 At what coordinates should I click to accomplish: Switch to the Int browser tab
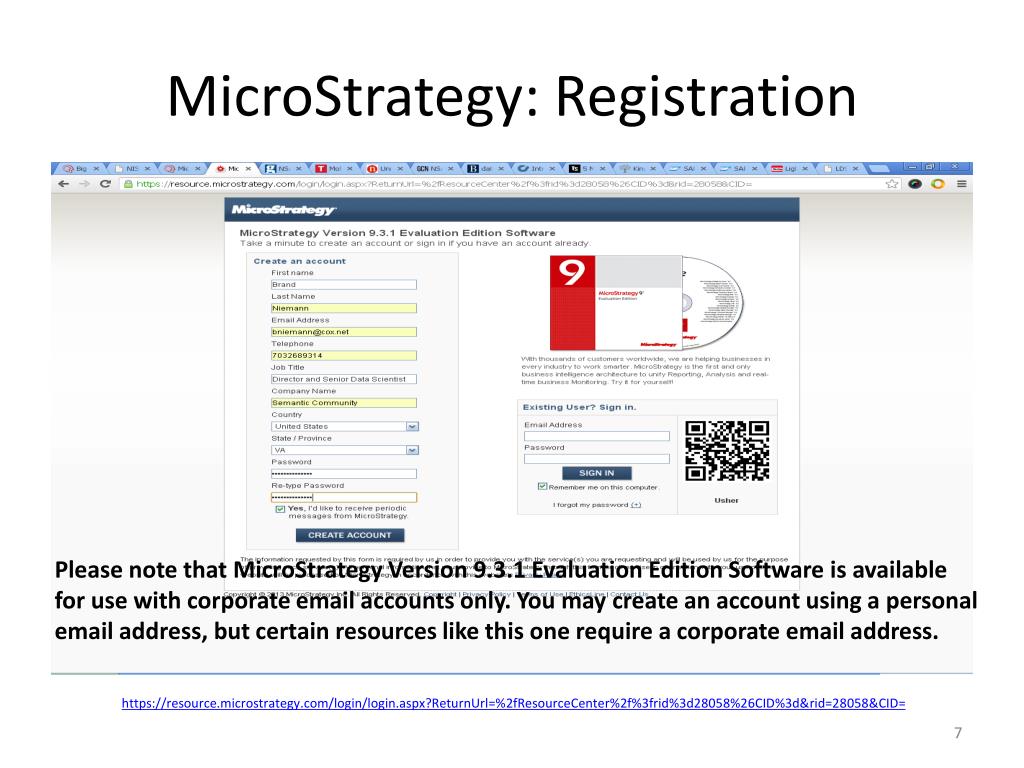[x=536, y=168]
